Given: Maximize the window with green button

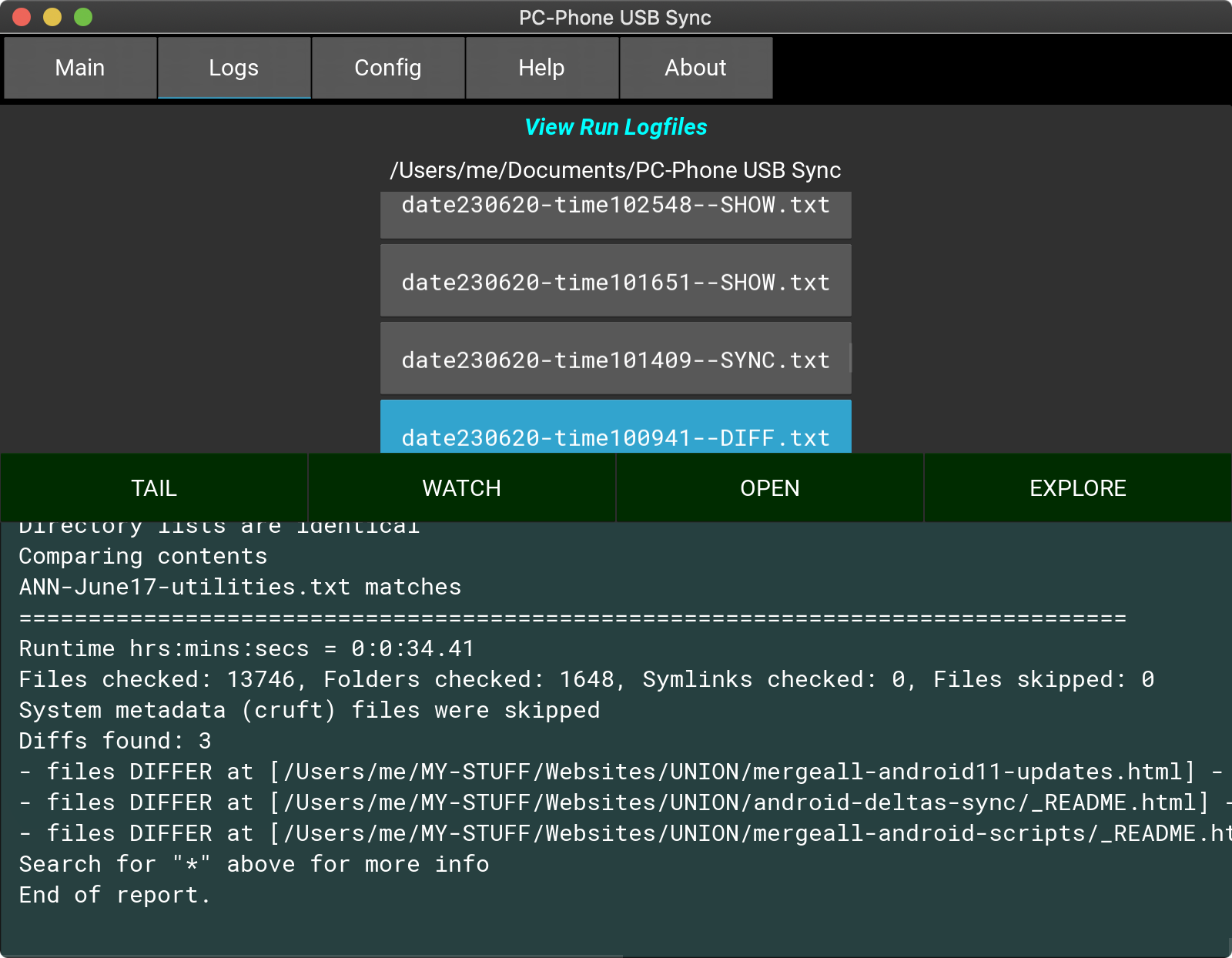Looking at the screenshot, I should (83, 17).
